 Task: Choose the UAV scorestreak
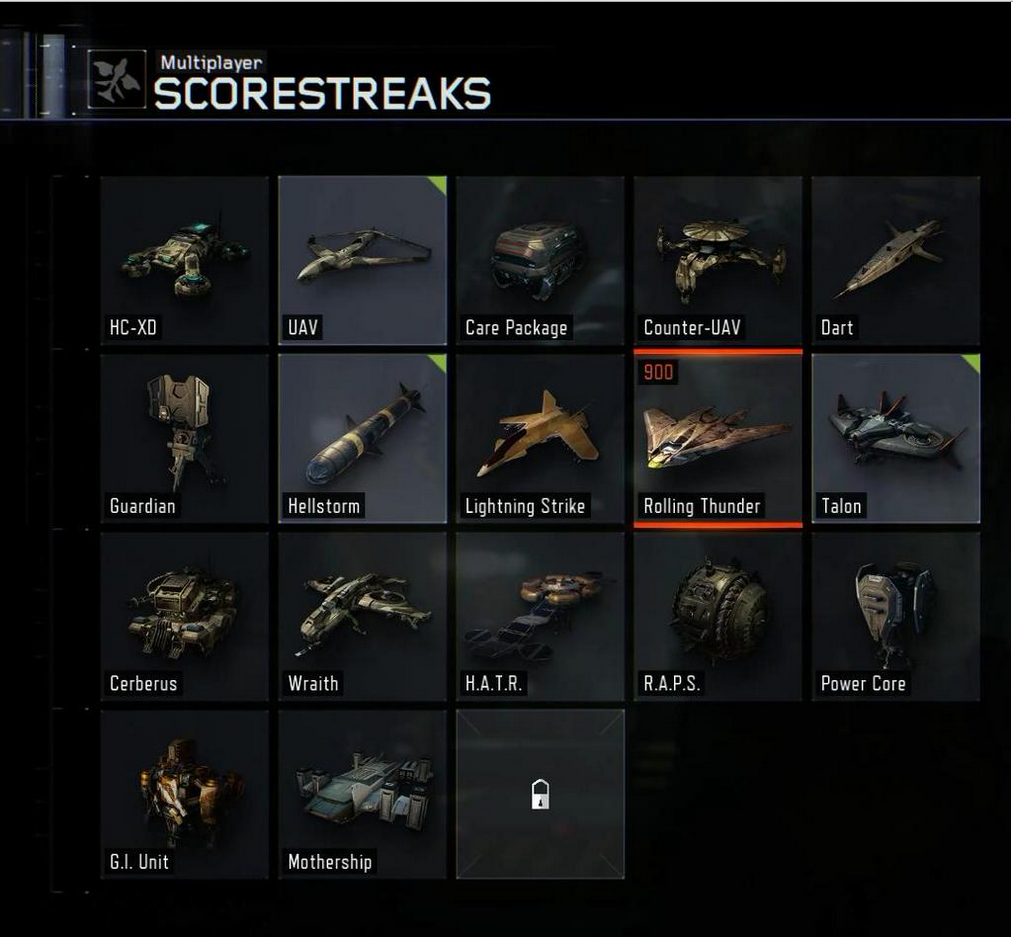coord(362,260)
